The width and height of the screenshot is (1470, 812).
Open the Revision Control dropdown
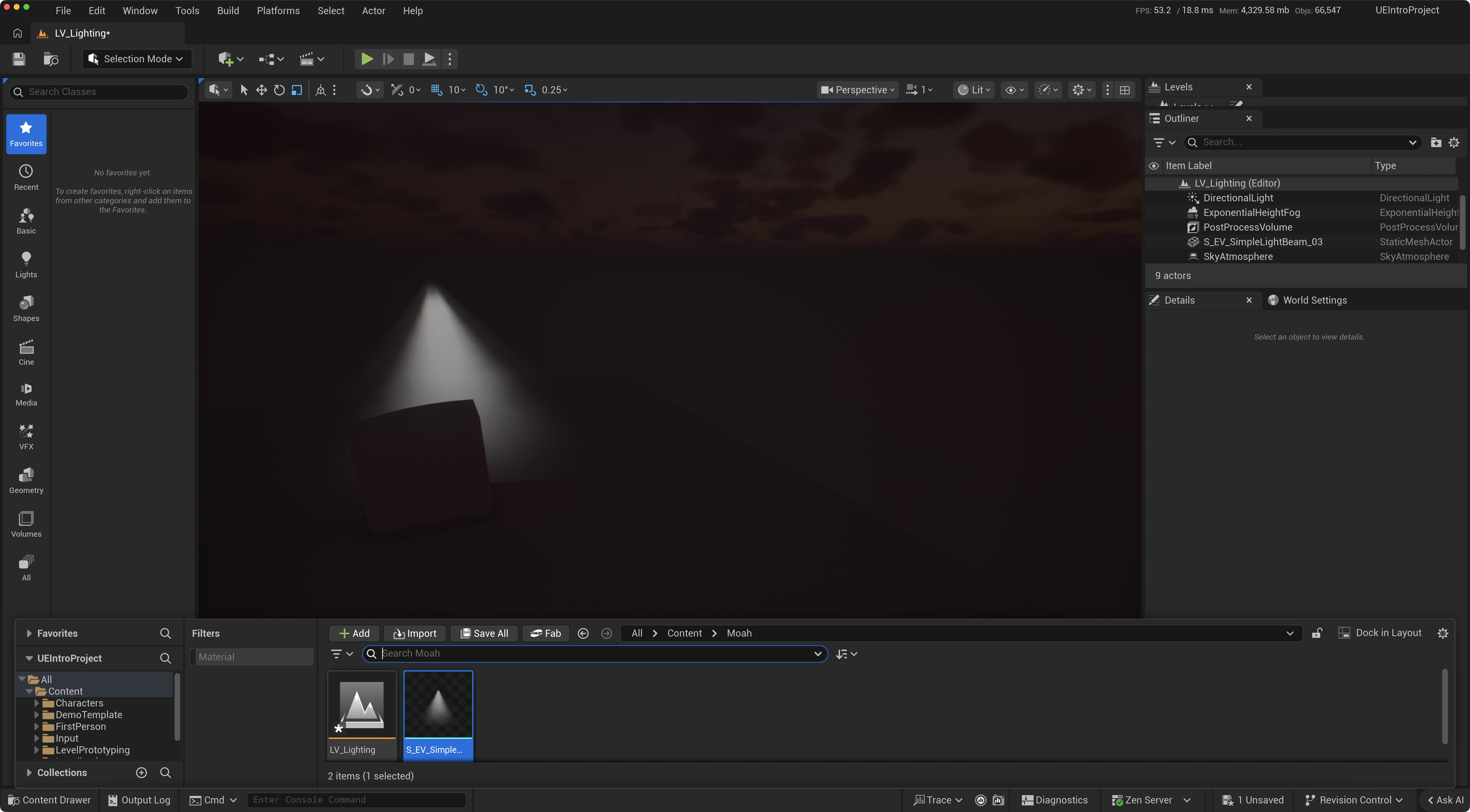coord(1354,800)
